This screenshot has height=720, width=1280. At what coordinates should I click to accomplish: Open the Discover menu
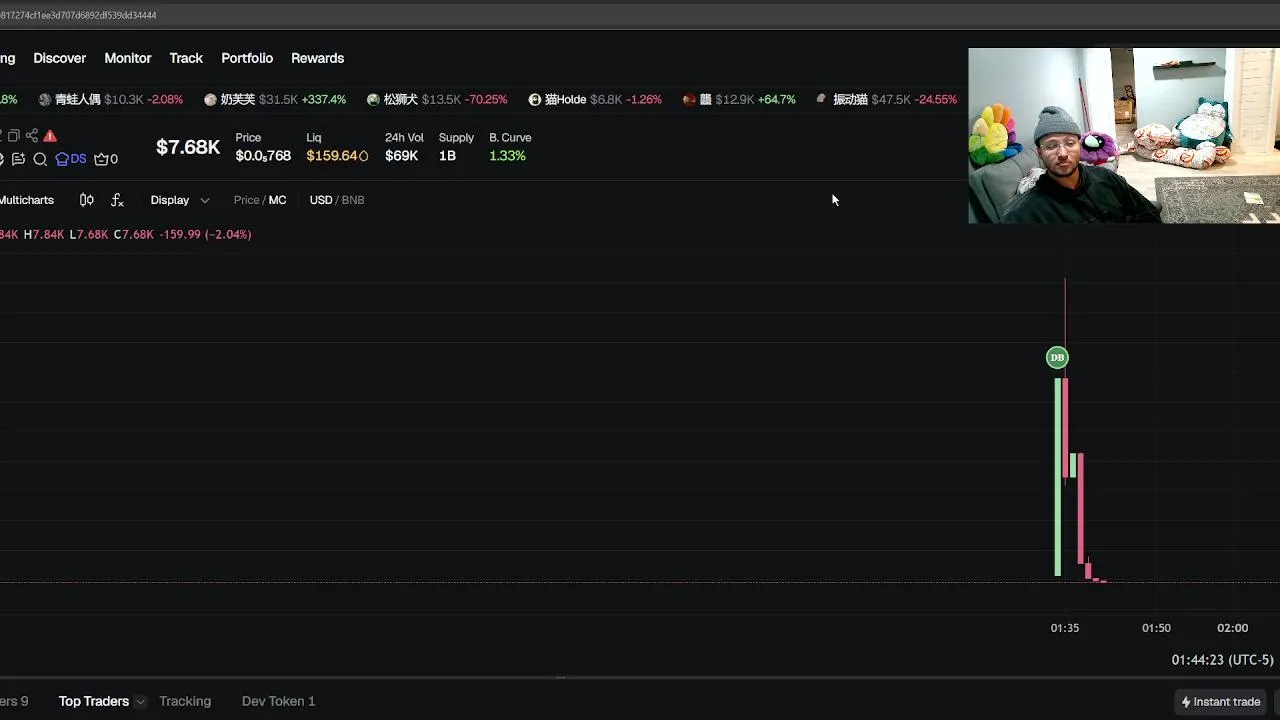(x=60, y=58)
